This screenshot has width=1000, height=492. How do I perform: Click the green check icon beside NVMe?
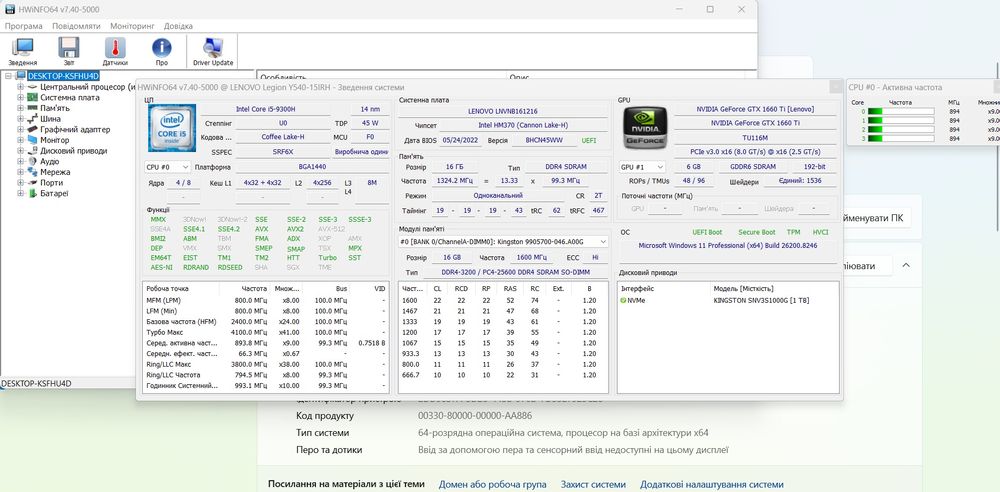[x=624, y=300]
